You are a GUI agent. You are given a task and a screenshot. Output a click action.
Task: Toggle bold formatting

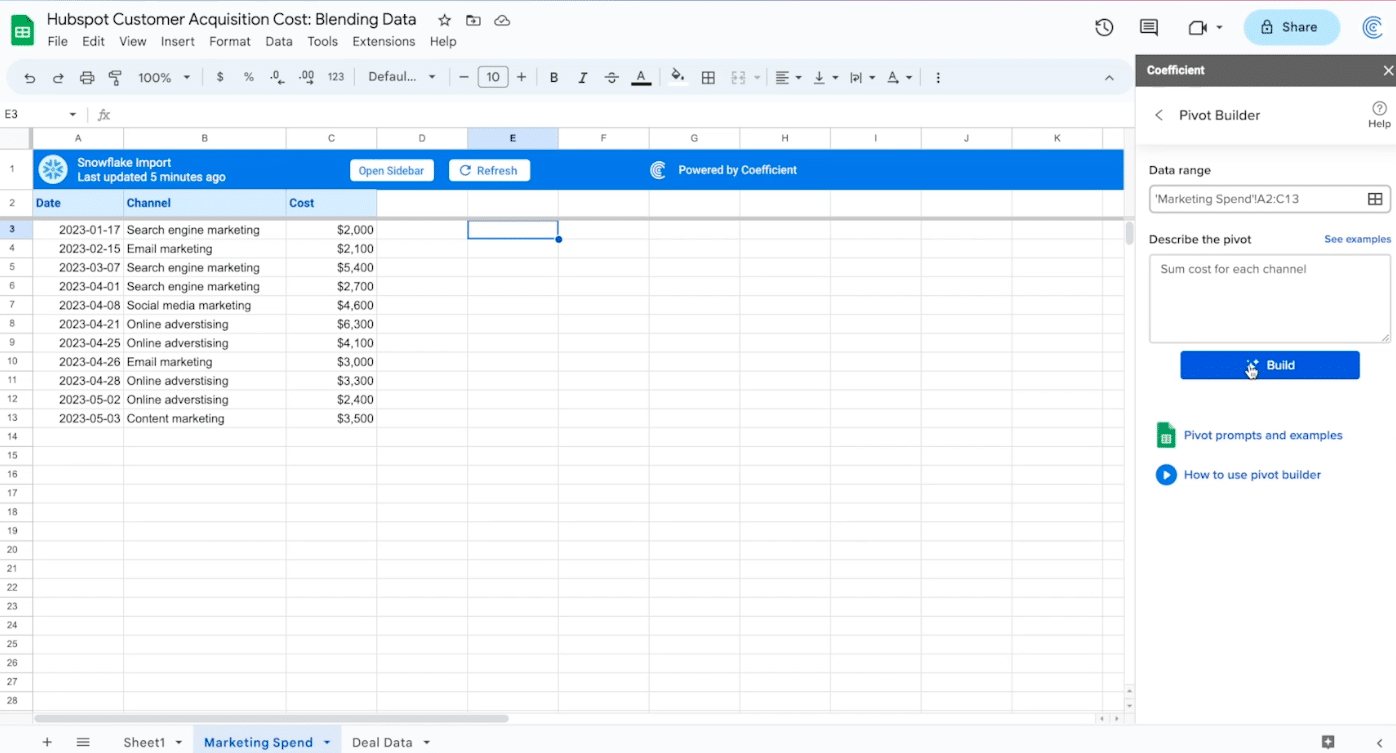point(554,77)
